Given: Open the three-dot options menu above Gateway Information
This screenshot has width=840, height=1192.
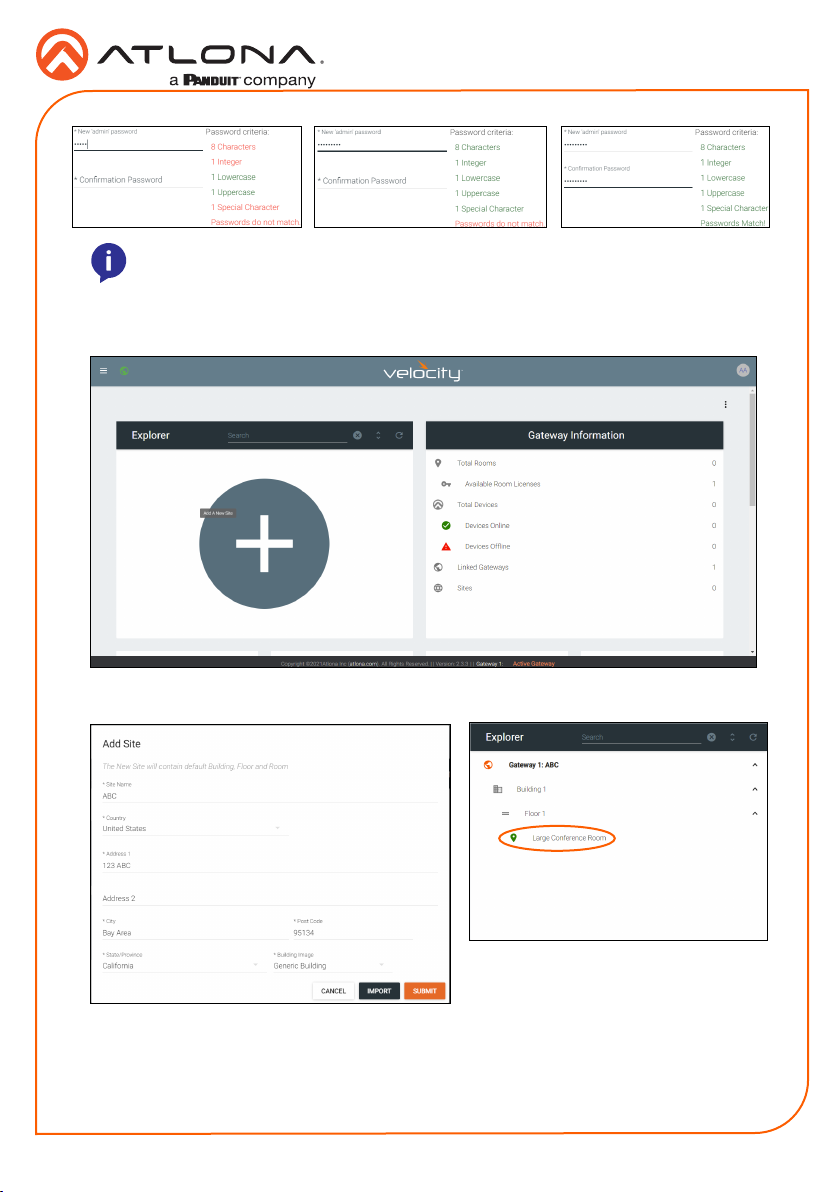Looking at the screenshot, I should [x=725, y=404].
